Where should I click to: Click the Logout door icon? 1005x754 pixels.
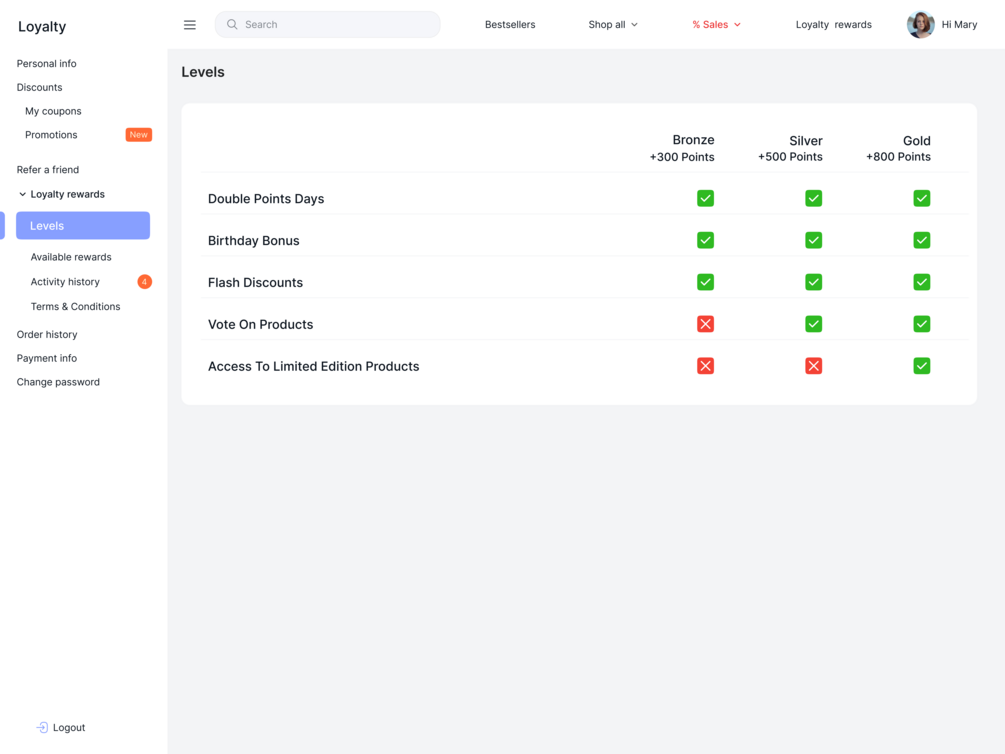tap(42, 728)
